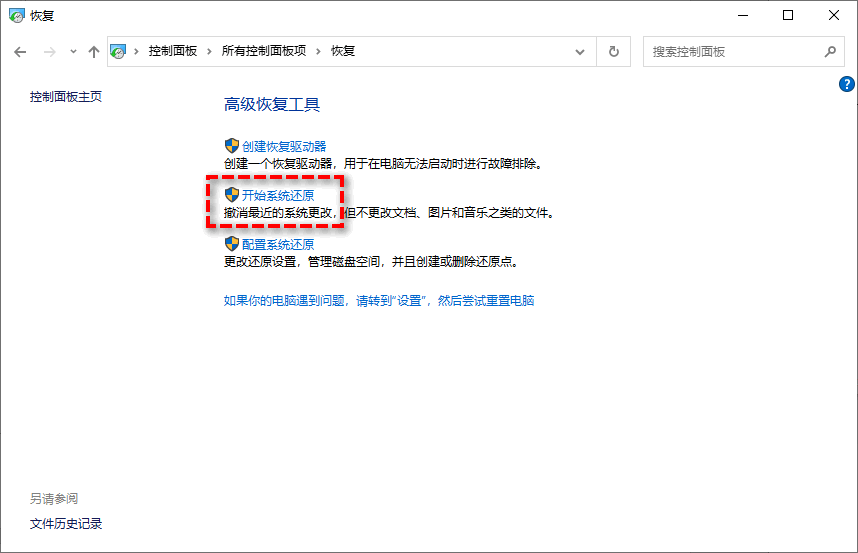Click inside the 搜索控制面板 search field
The height and width of the screenshot is (553, 858).
point(730,51)
